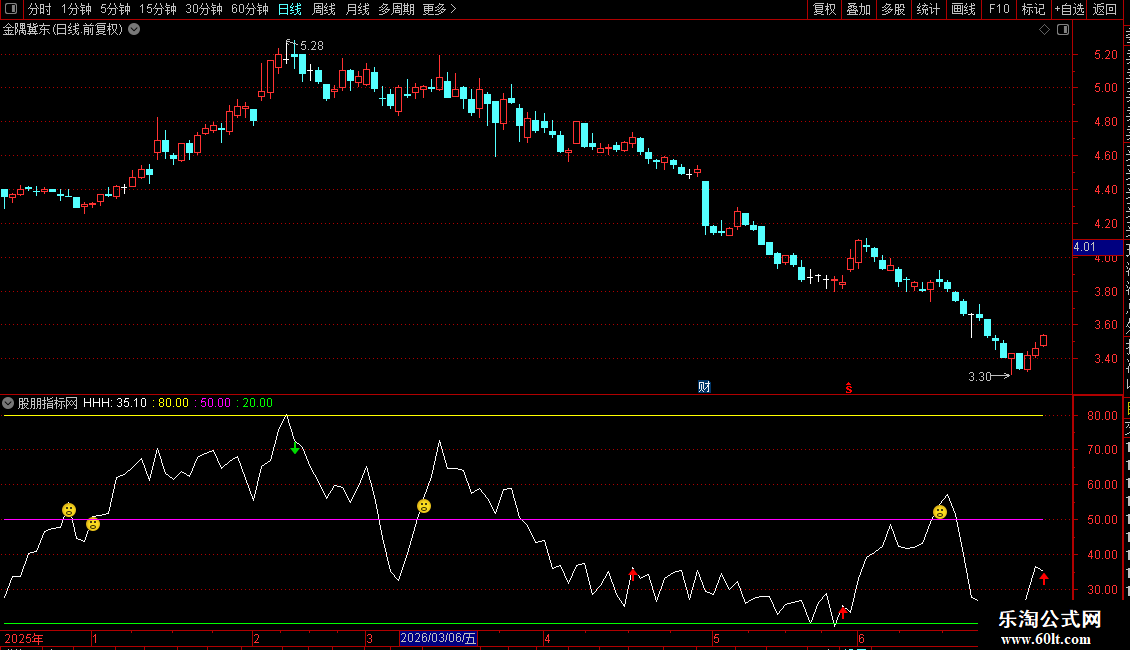Click the yellow 80.00 parameter label

(173, 403)
